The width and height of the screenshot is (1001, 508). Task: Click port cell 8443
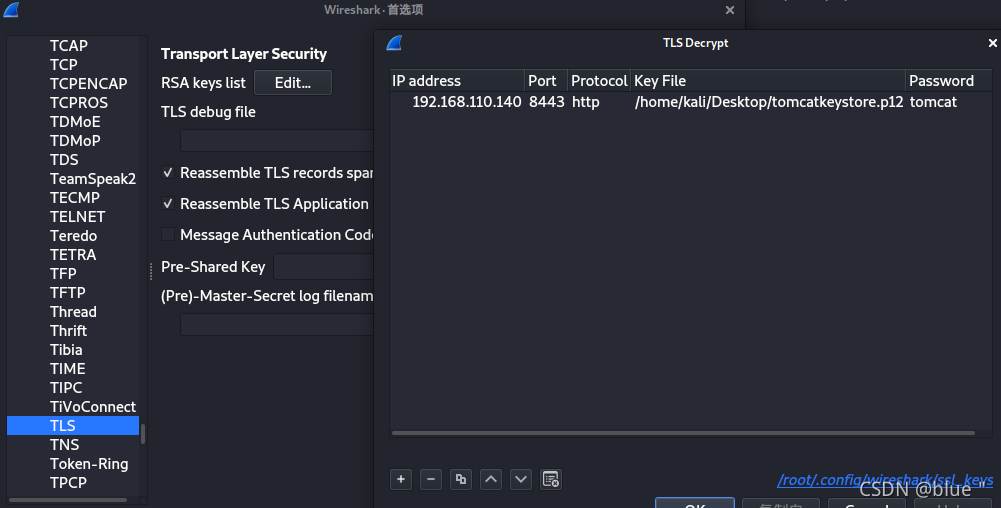pyautogui.click(x=546, y=102)
